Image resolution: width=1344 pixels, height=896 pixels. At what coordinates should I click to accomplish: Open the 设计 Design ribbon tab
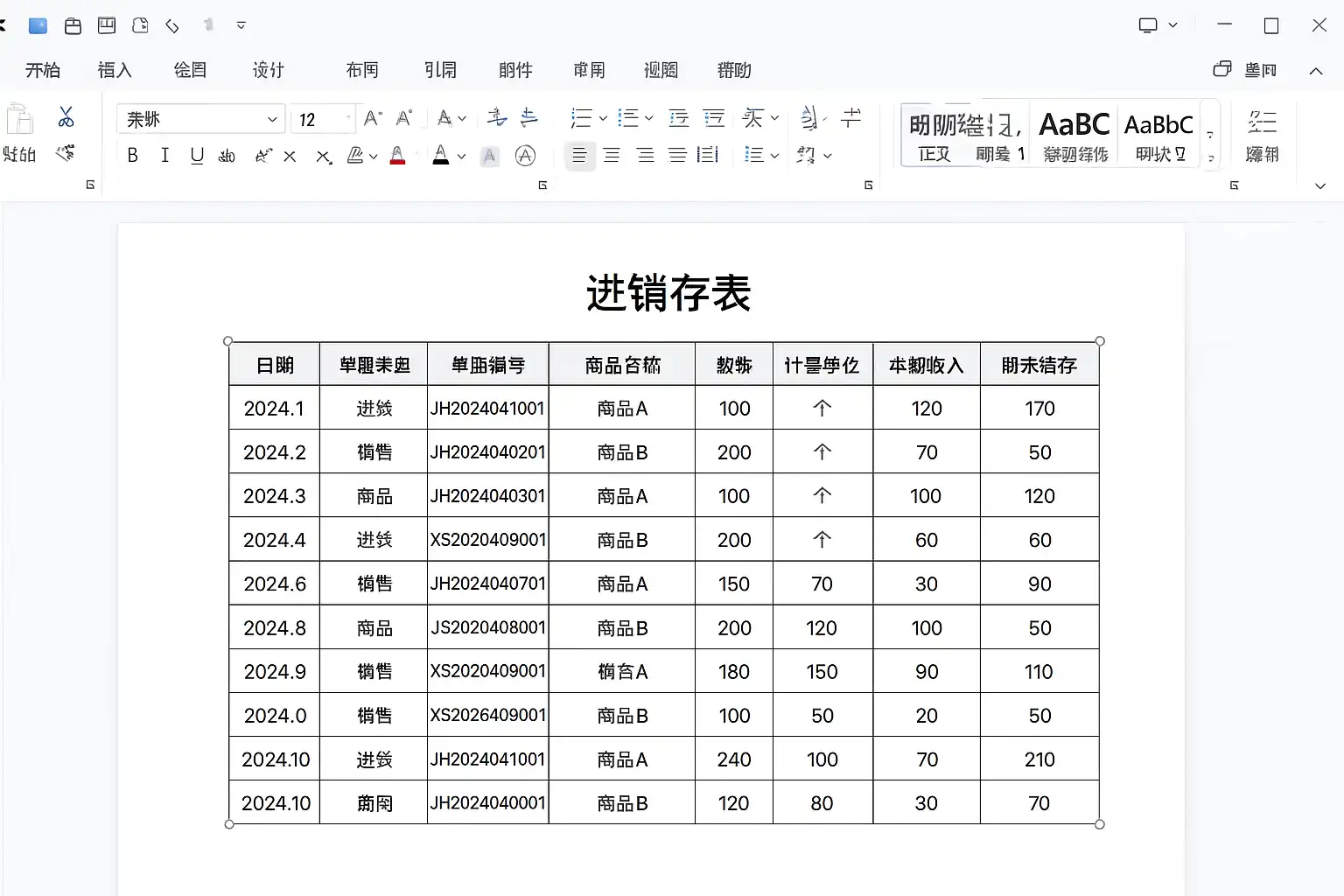[269, 70]
